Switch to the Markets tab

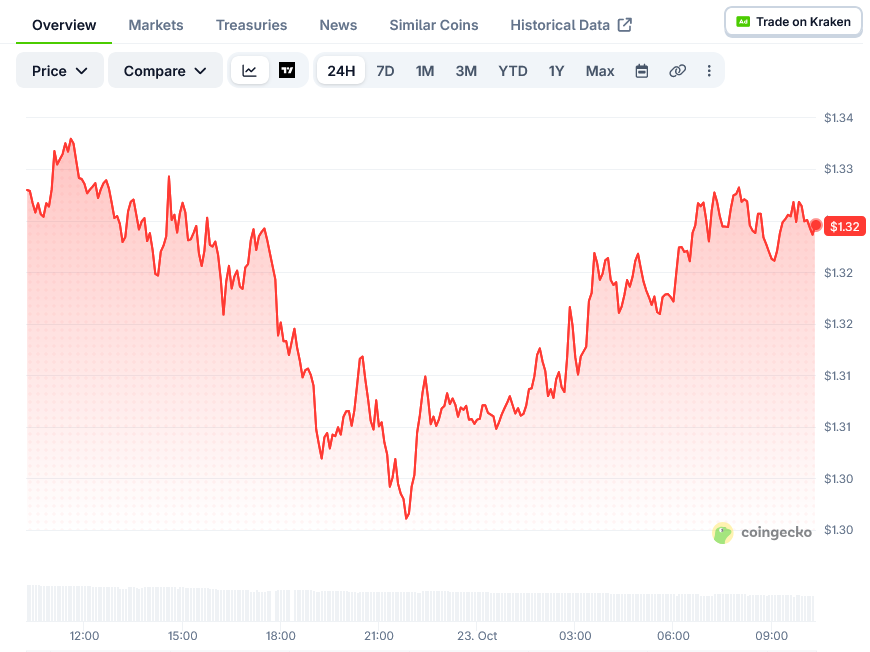click(x=156, y=25)
